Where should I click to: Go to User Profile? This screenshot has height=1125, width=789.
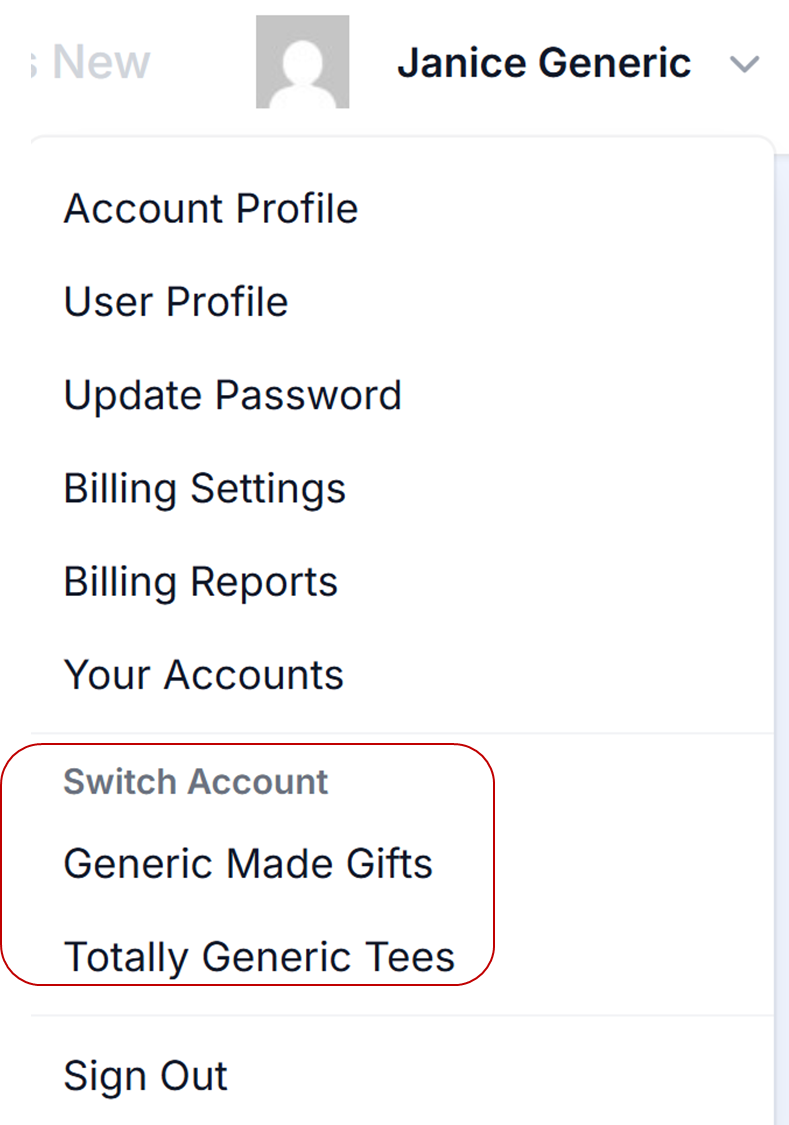pyautogui.click(x=176, y=302)
